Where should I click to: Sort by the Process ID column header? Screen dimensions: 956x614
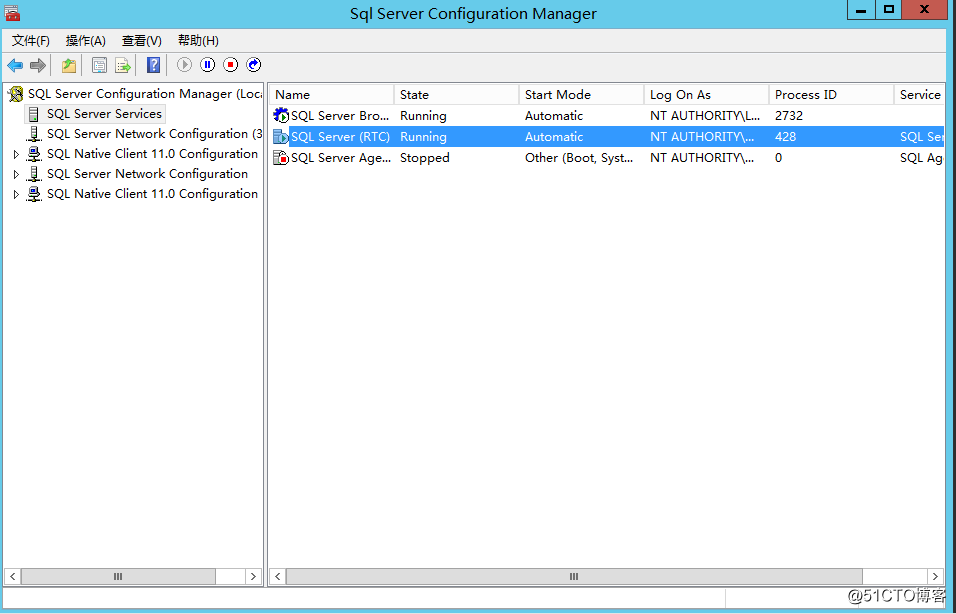(832, 95)
